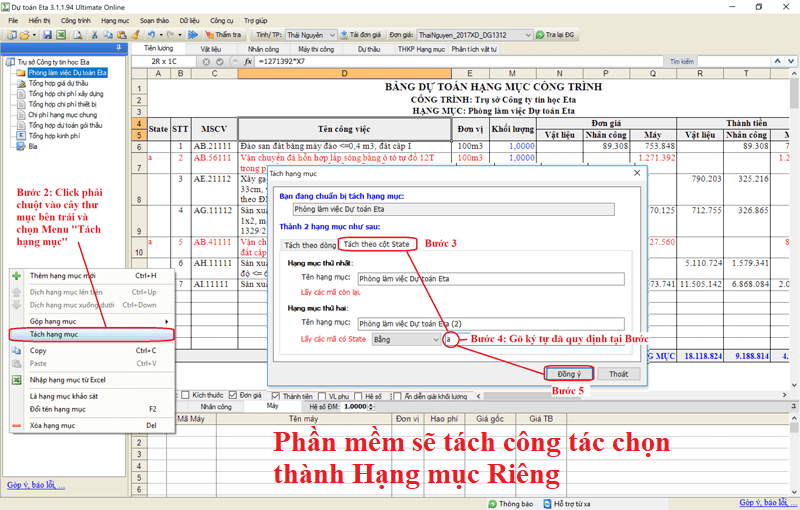Open the Soạn thảo menu
Viewport: 800px width, 510px height.
tap(154, 20)
